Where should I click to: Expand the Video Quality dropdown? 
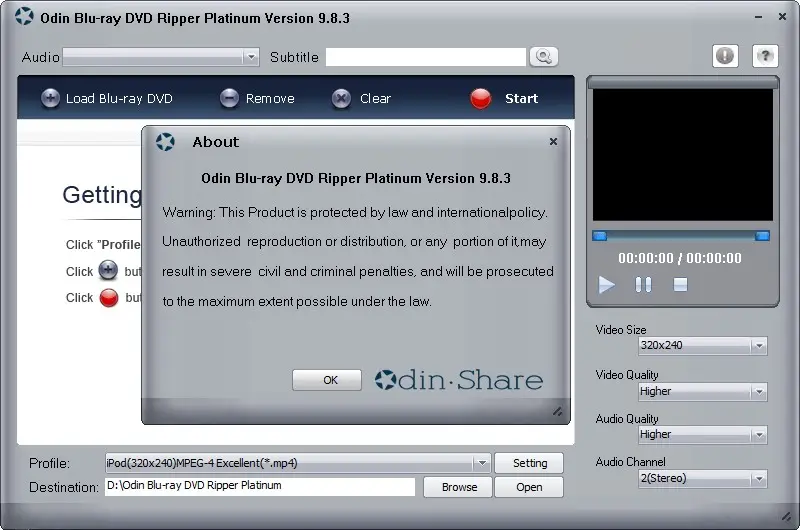pyautogui.click(x=759, y=392)
